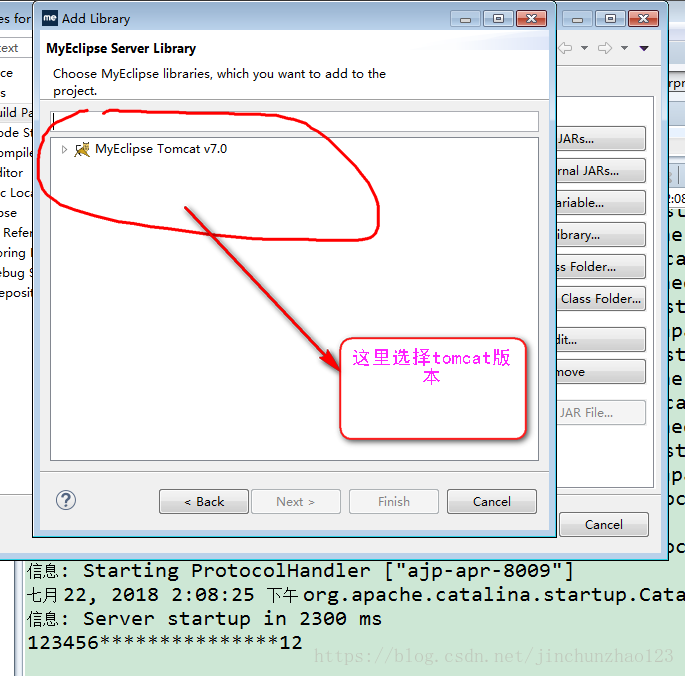Select the MyEclipse Tomcat v7.0 library

(x=161, y=149)
